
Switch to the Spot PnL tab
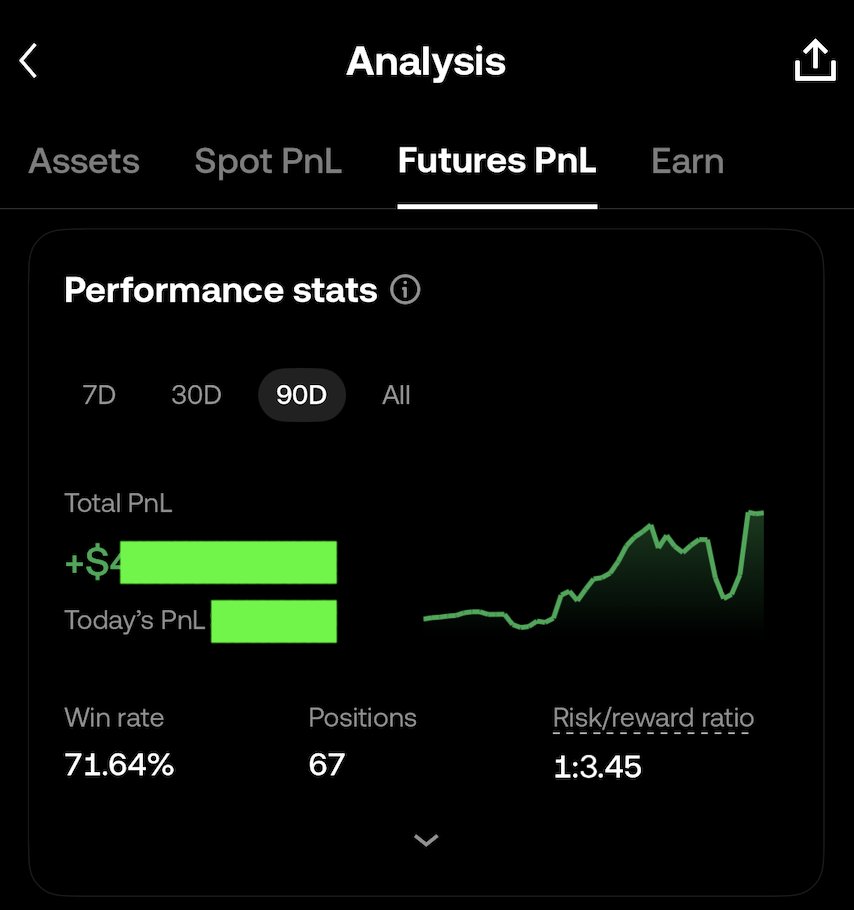tap(268, 161)
